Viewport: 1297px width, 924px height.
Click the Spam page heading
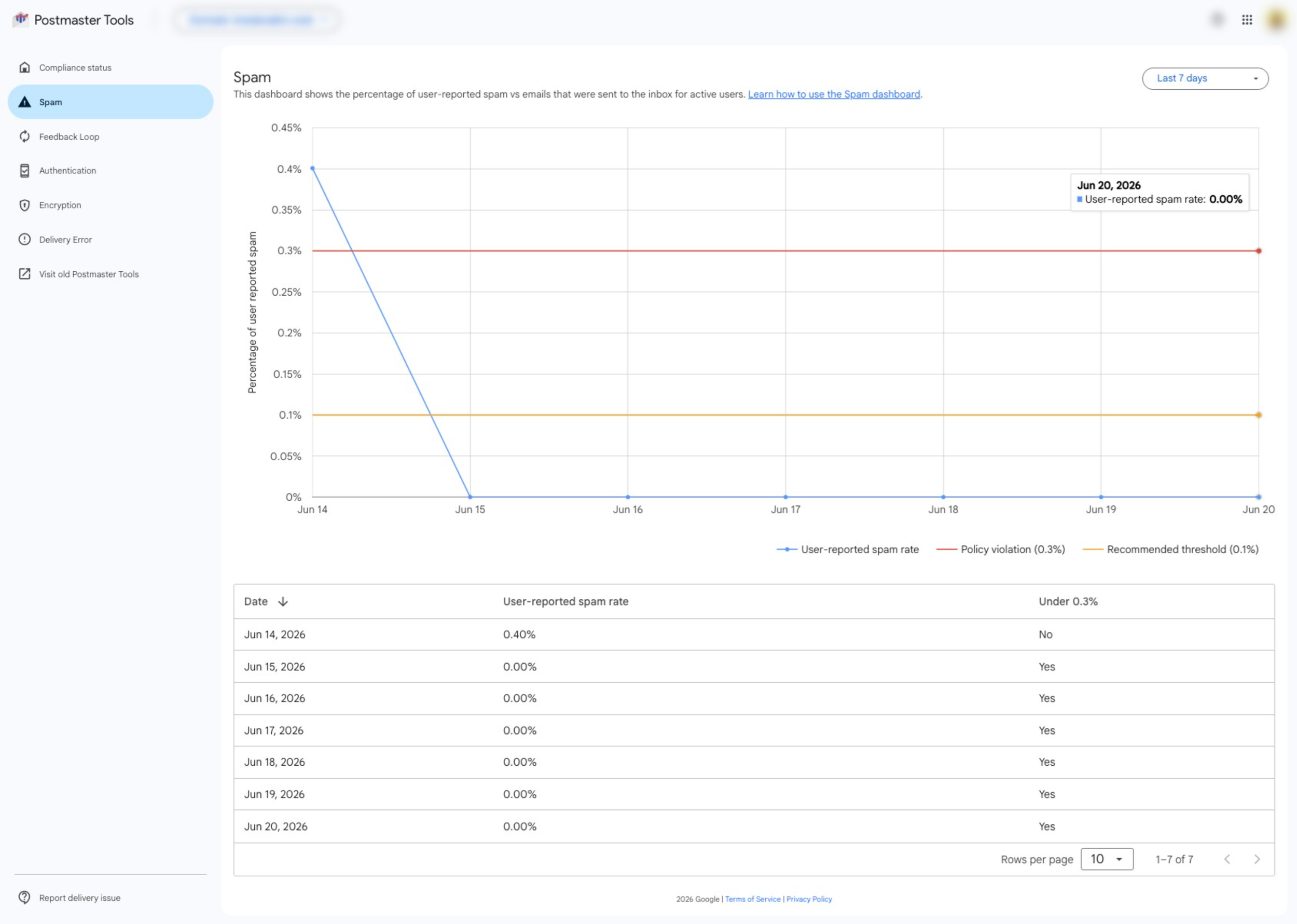tap(252, 77)
